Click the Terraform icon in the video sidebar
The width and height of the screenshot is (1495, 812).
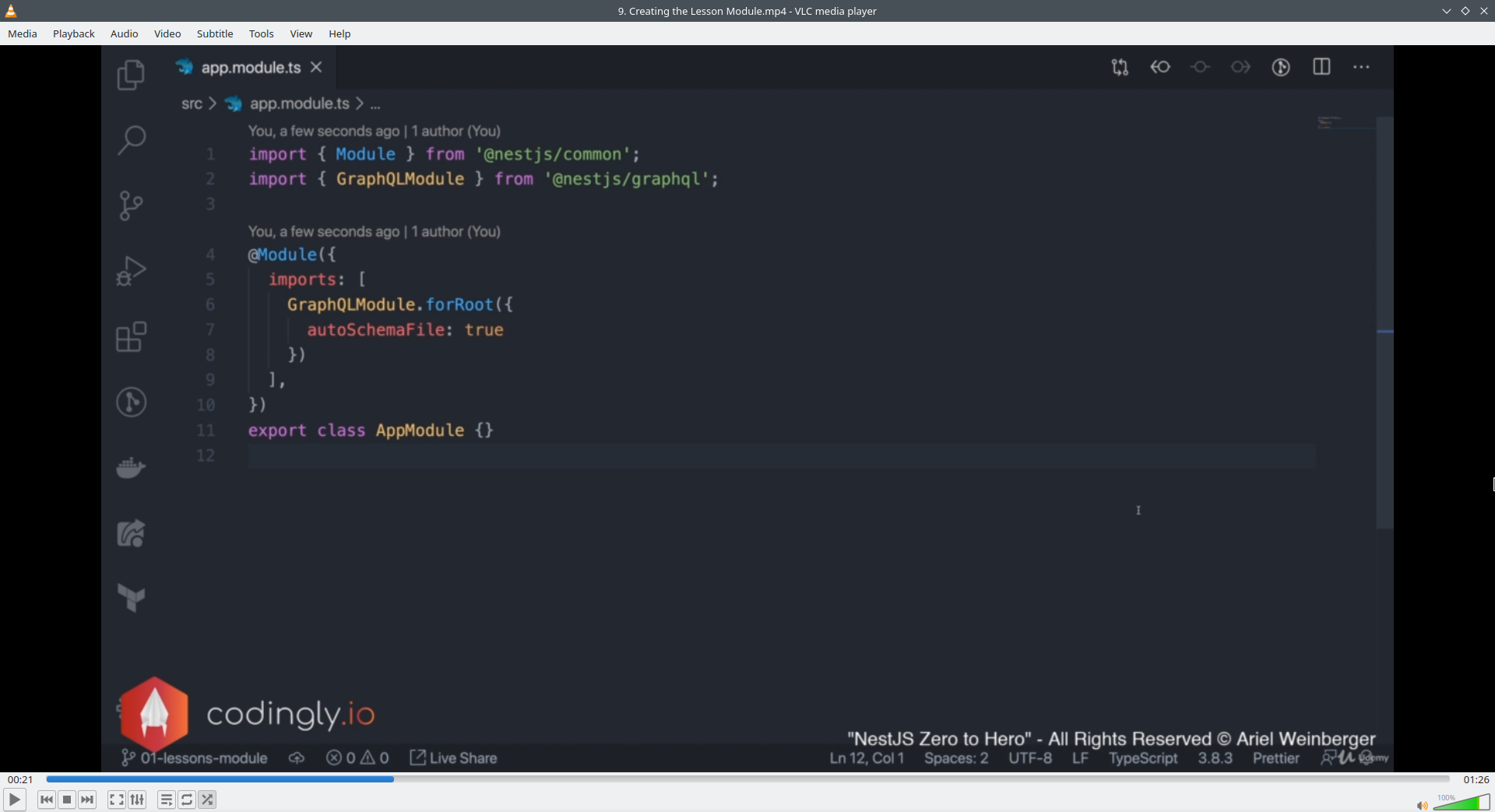tap(131, 598)
